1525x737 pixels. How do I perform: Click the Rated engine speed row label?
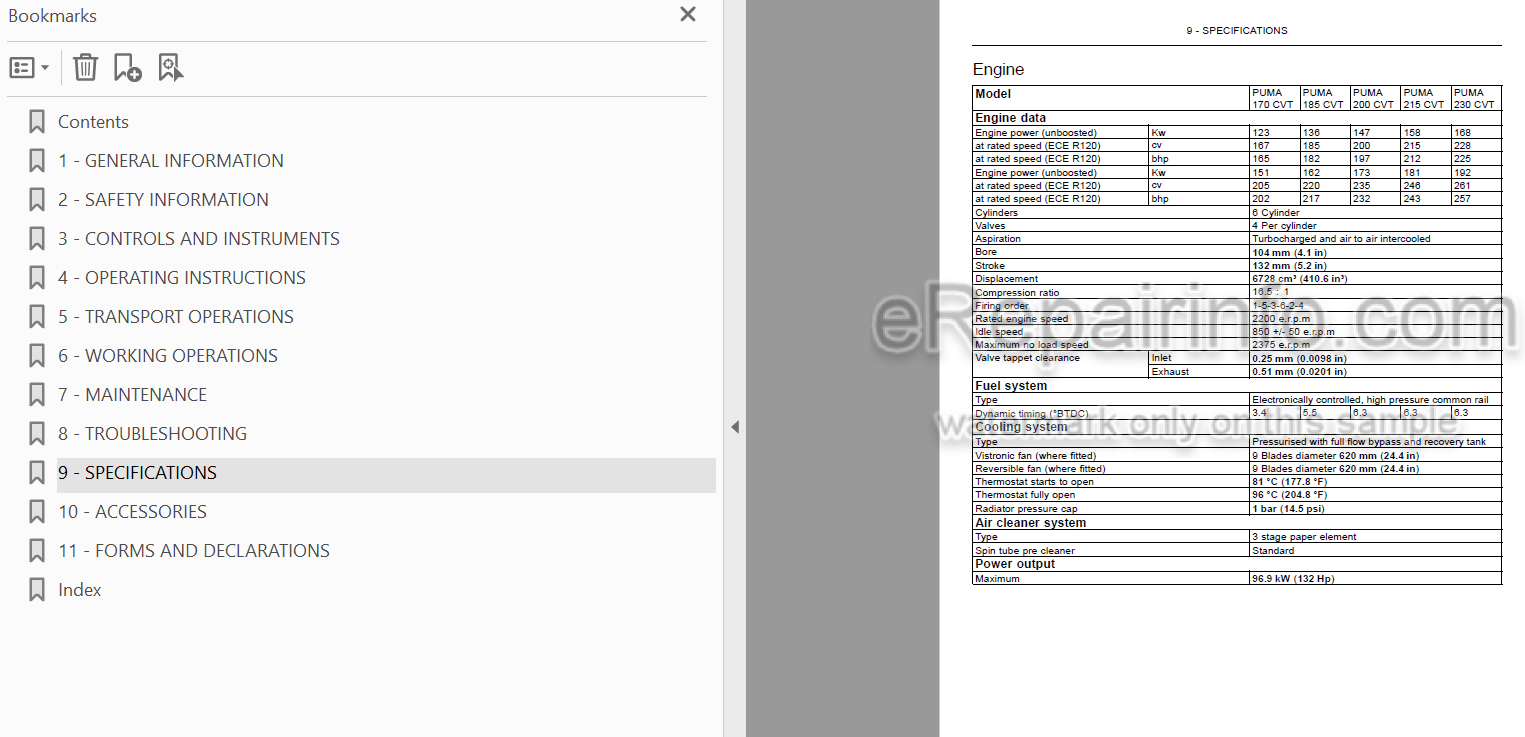[x=1021, y=319]
